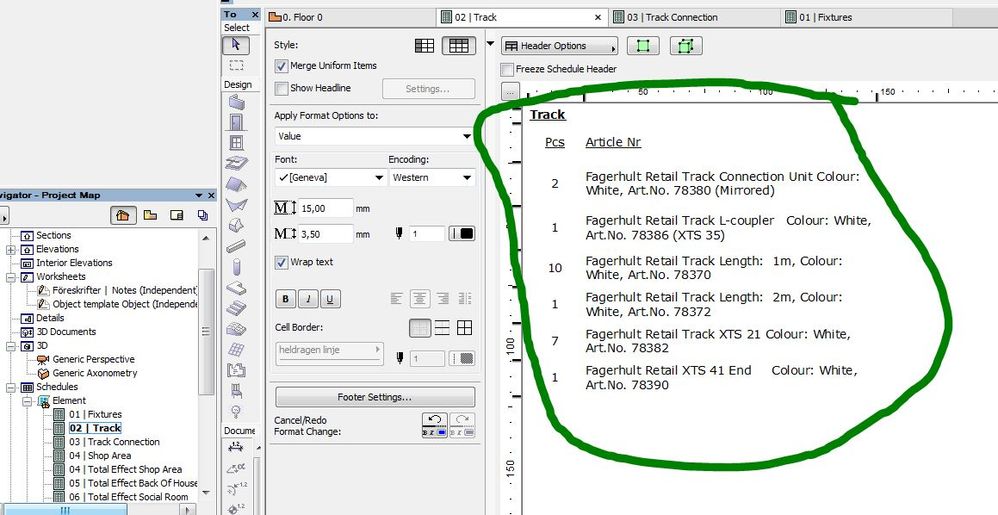Redo format change

[x=463, y=425]
